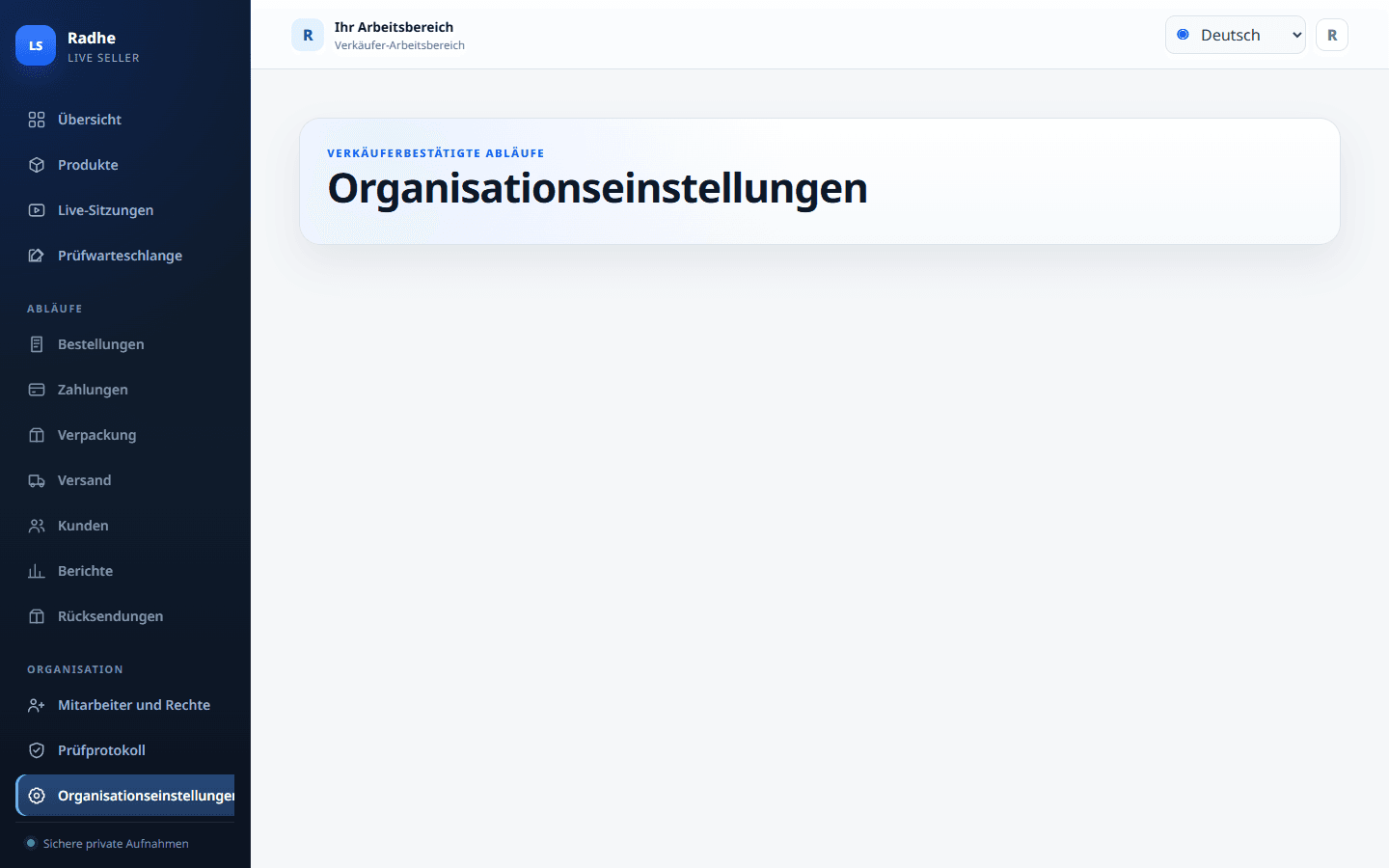Click the LS logo badge beside Radhe
1389x868 pixels.
click(36, 45)
